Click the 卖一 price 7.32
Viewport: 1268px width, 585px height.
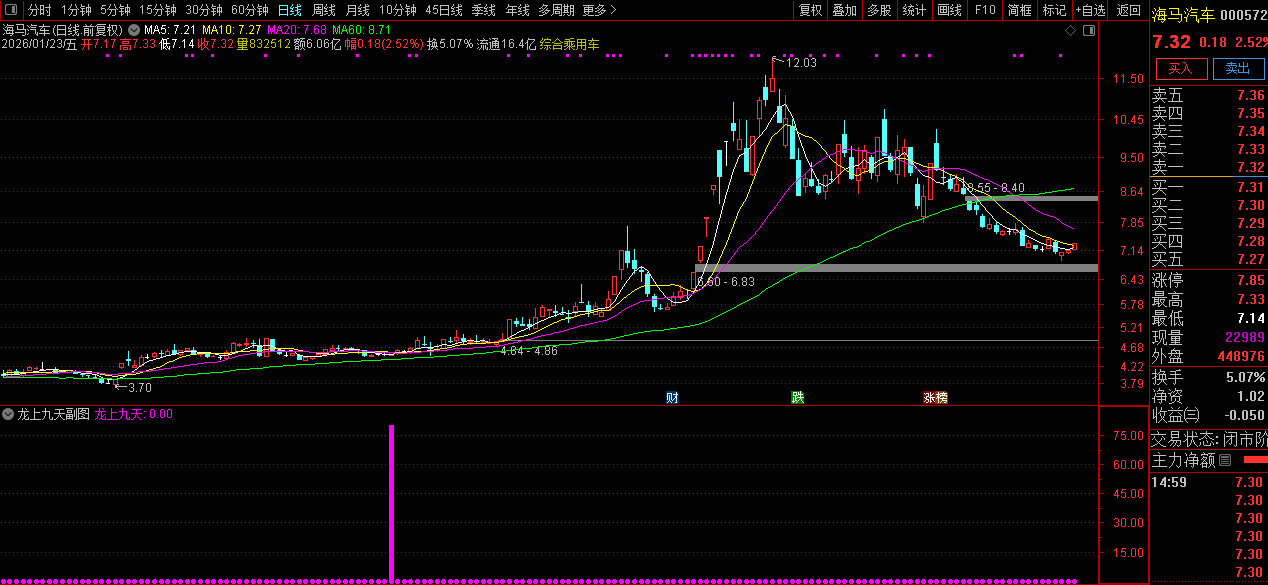point(1250,167)
